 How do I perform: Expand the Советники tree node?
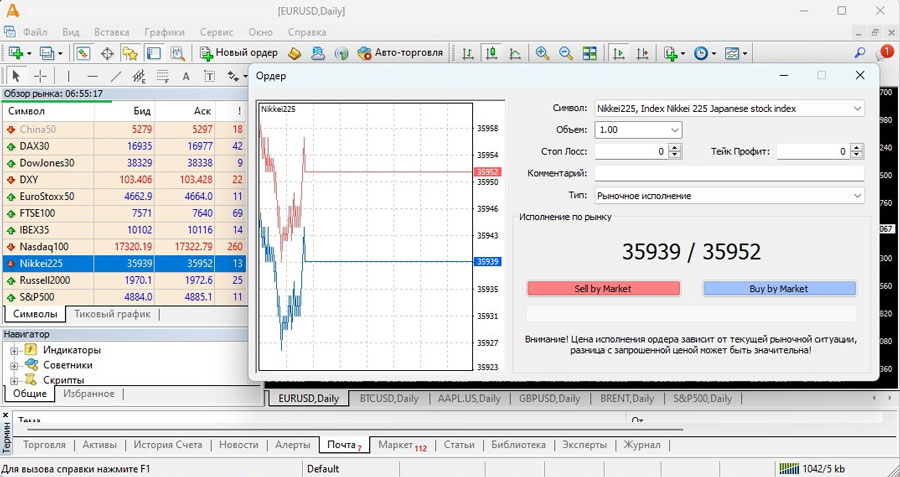coord(14,365)
